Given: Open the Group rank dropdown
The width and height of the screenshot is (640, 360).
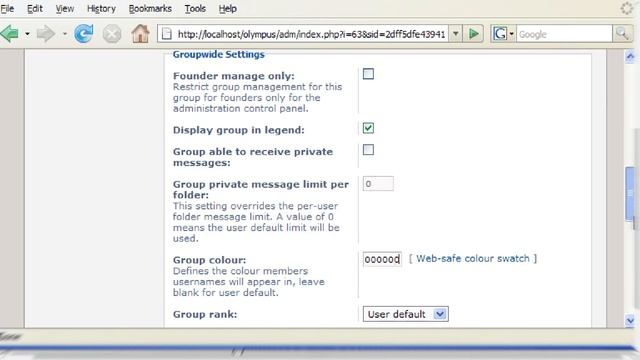Looking at the screenshot, I should [406, 314].
